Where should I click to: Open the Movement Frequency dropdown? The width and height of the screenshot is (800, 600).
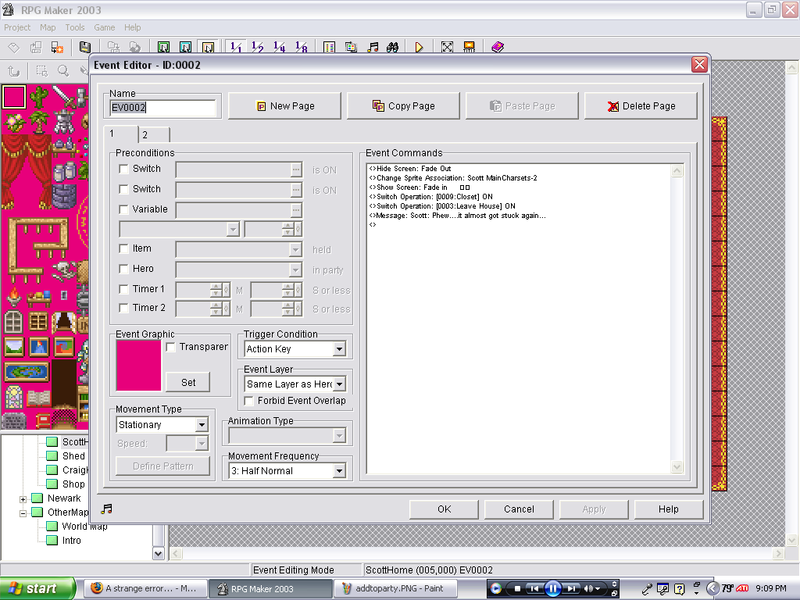pyautogui.click(x=339, y=471)
